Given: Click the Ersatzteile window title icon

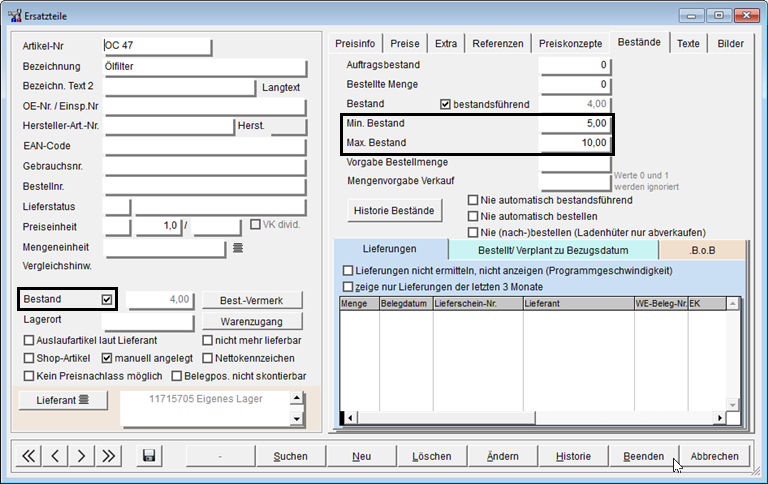Looking at the screenshot, I should point(14,16).
